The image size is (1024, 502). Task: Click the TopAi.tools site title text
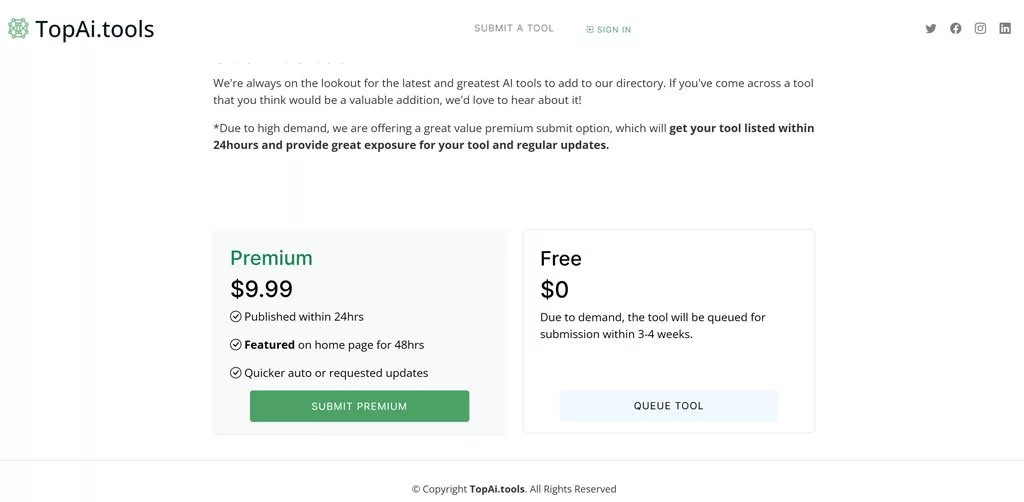tap(95, 29)
